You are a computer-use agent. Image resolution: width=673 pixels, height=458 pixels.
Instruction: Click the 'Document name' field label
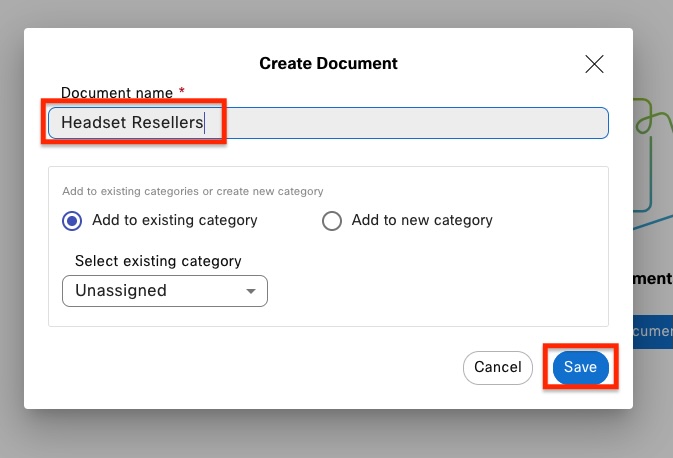coord(116,92)
